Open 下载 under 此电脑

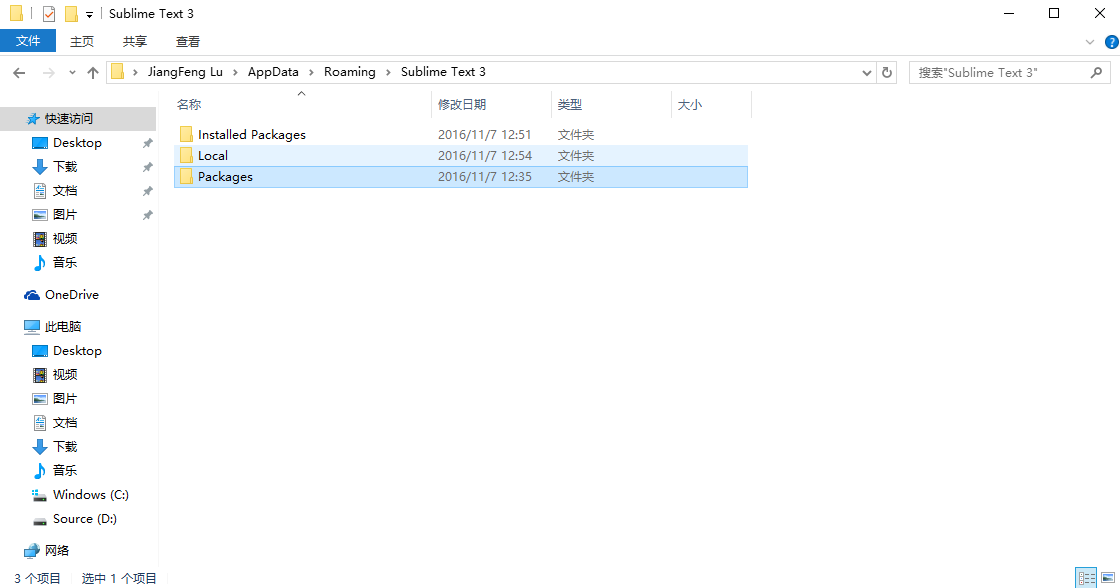click(x=65, y=447)
